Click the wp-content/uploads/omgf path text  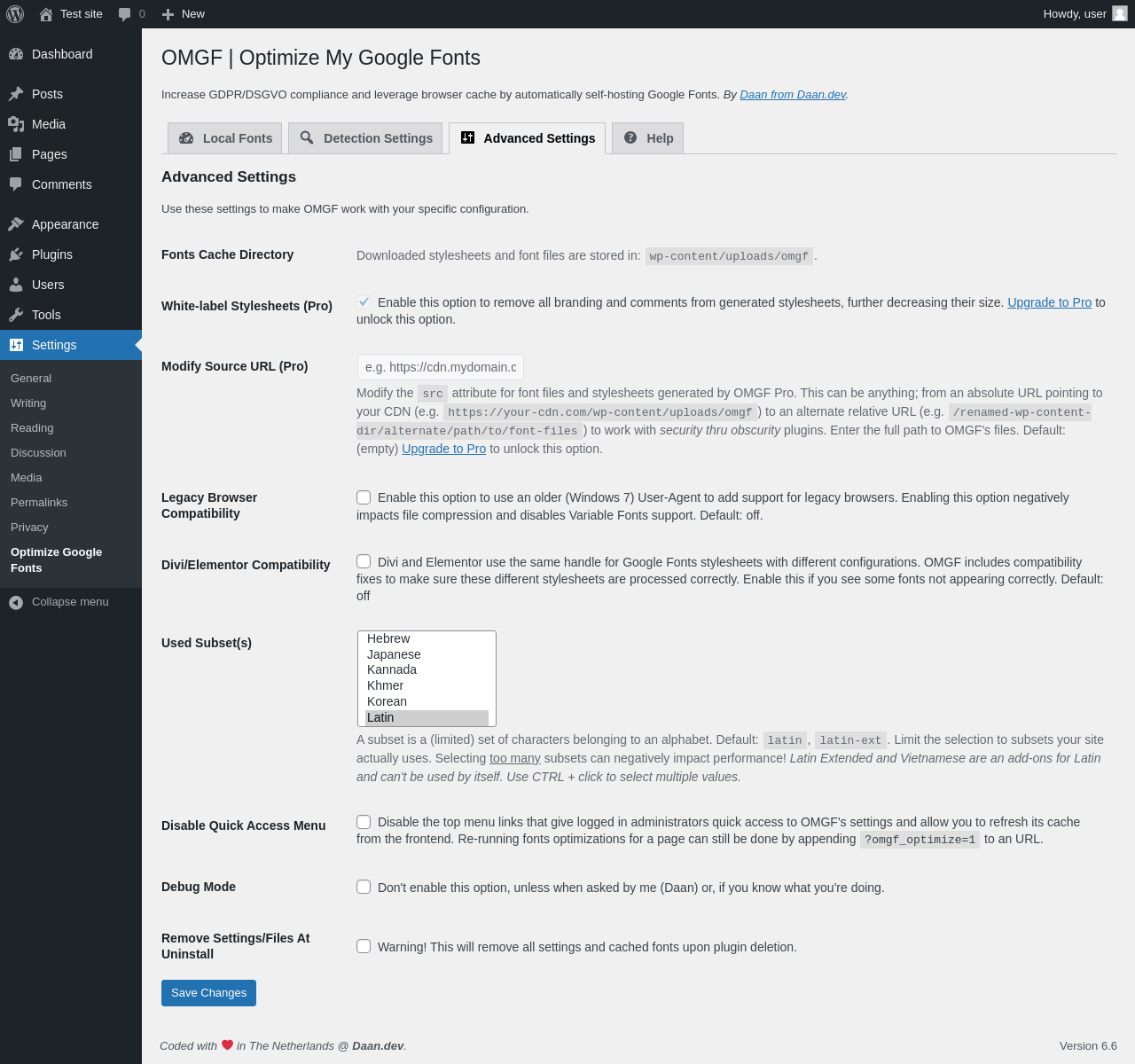click(729, 256)
